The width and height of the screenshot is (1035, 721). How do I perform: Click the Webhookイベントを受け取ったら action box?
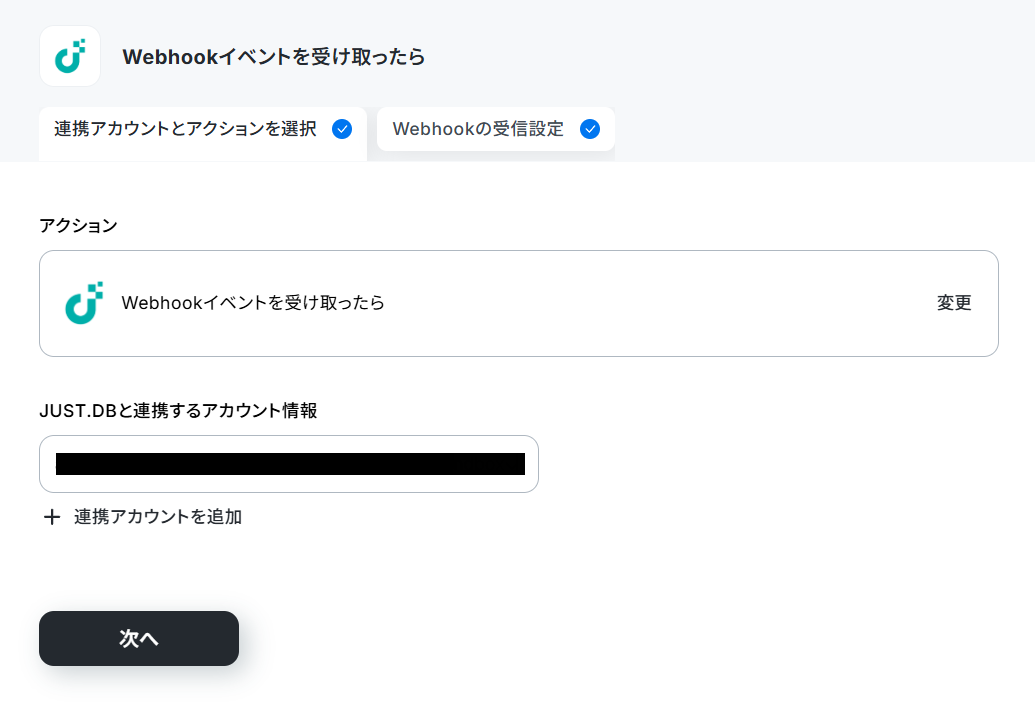(519, 304)
